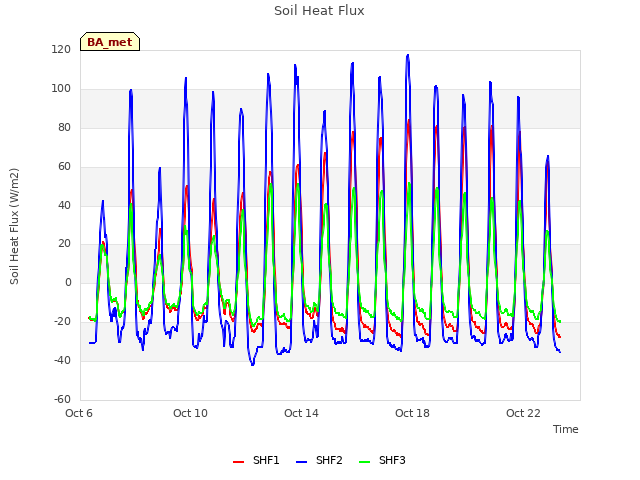
Task: Click the 120 y-axis tick label
Action: (61, 49)
